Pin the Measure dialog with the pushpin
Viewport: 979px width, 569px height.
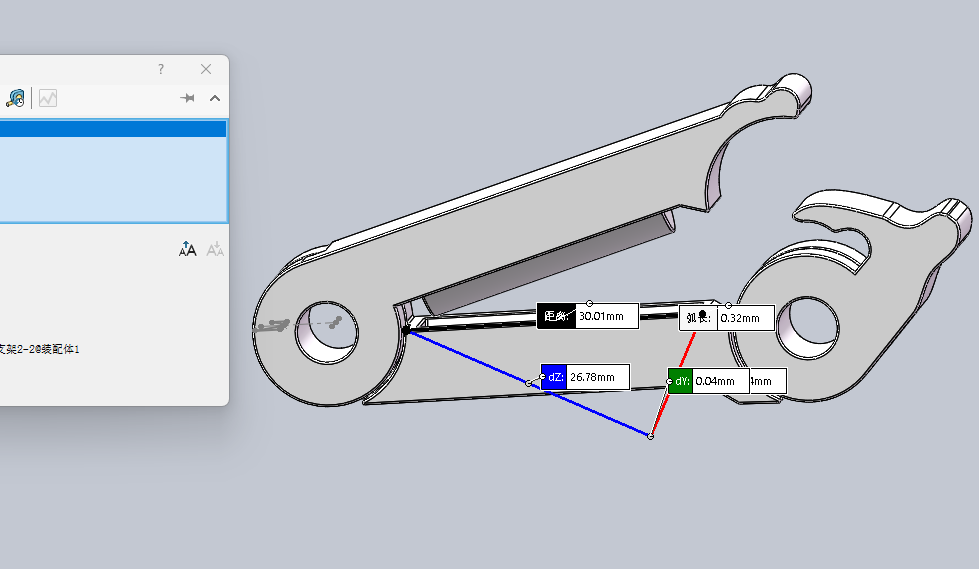(187, 98)
